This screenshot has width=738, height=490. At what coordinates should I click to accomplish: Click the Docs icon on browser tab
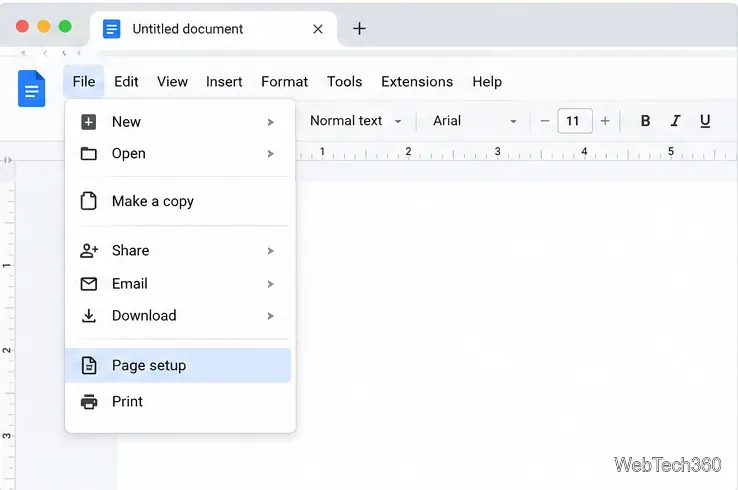click(x=112, y=29)
